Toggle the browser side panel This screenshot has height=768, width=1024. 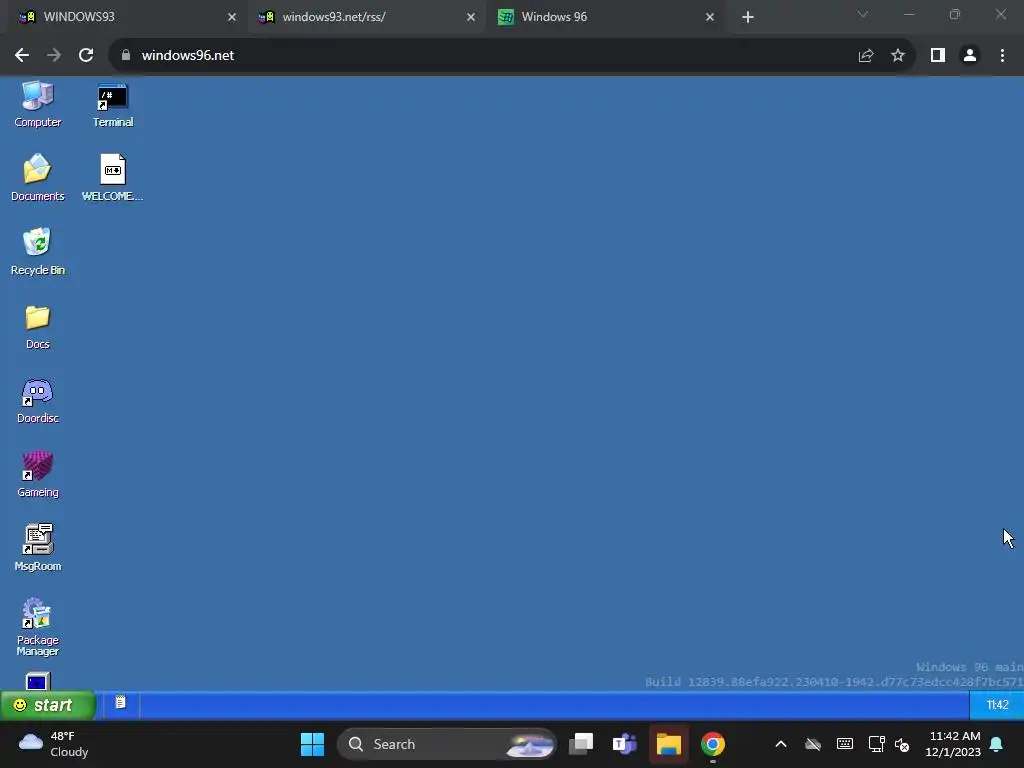click(x=938, y=56)
